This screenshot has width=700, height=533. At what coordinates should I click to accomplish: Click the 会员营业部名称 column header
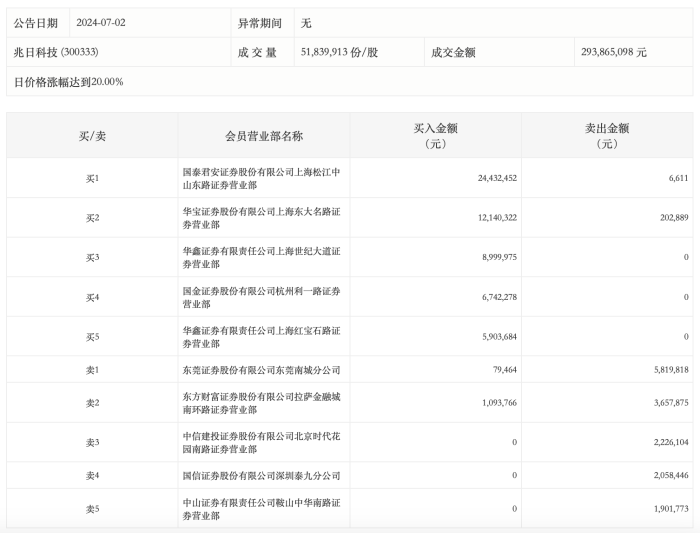click(x=264, y=136)
